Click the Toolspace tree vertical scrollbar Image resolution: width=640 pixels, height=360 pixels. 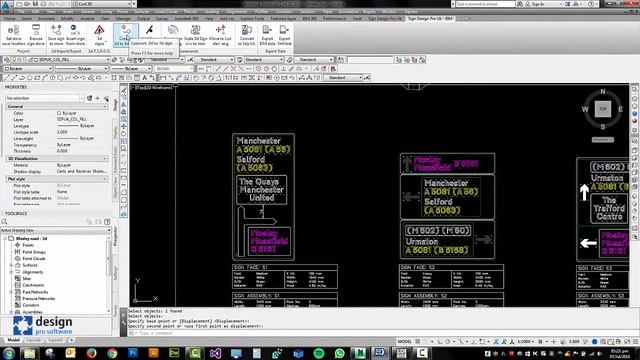[109, 274]
